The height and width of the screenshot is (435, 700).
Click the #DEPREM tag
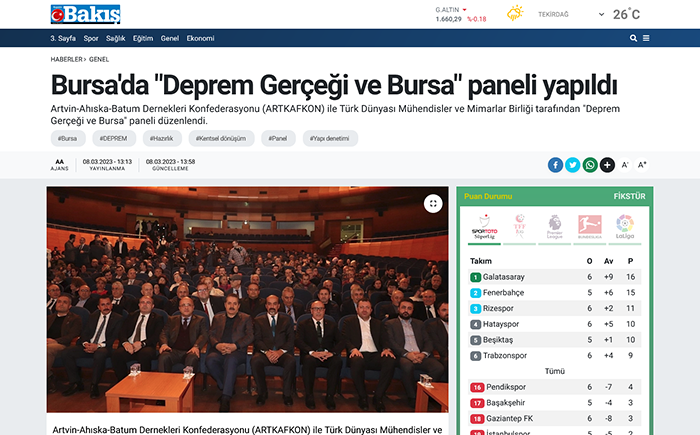pos(113,138)
